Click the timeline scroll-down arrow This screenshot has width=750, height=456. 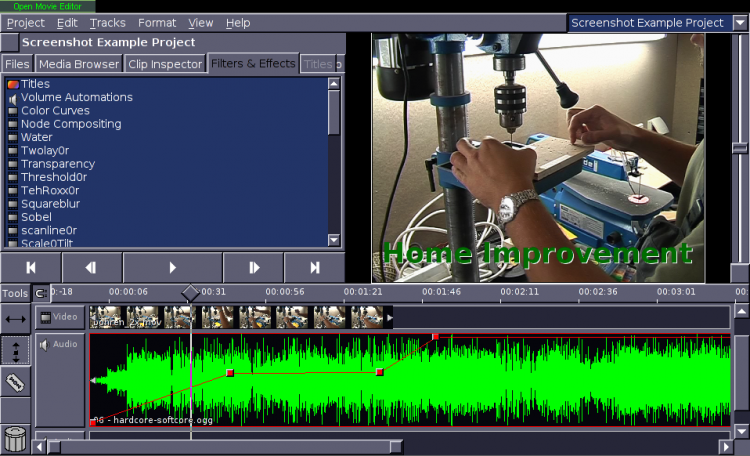point(741,431)
